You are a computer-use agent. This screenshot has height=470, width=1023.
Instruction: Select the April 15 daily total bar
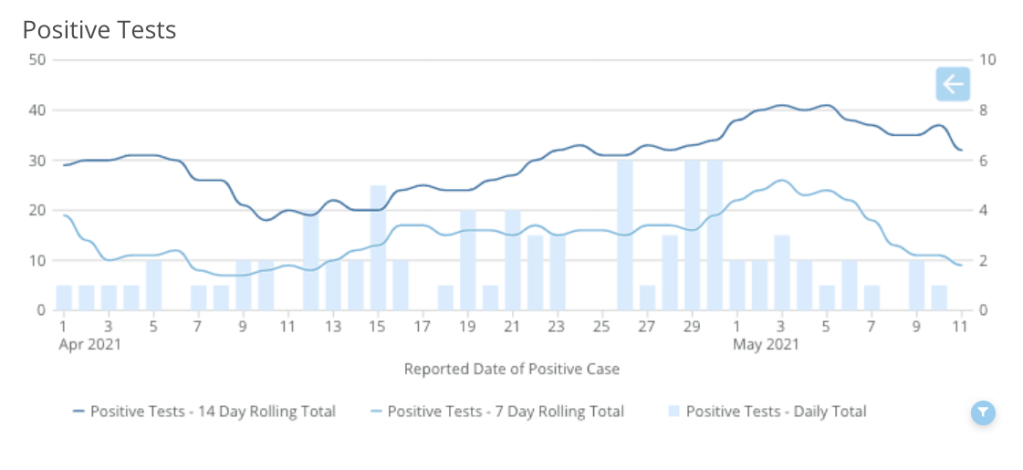[x=378, y=250]
